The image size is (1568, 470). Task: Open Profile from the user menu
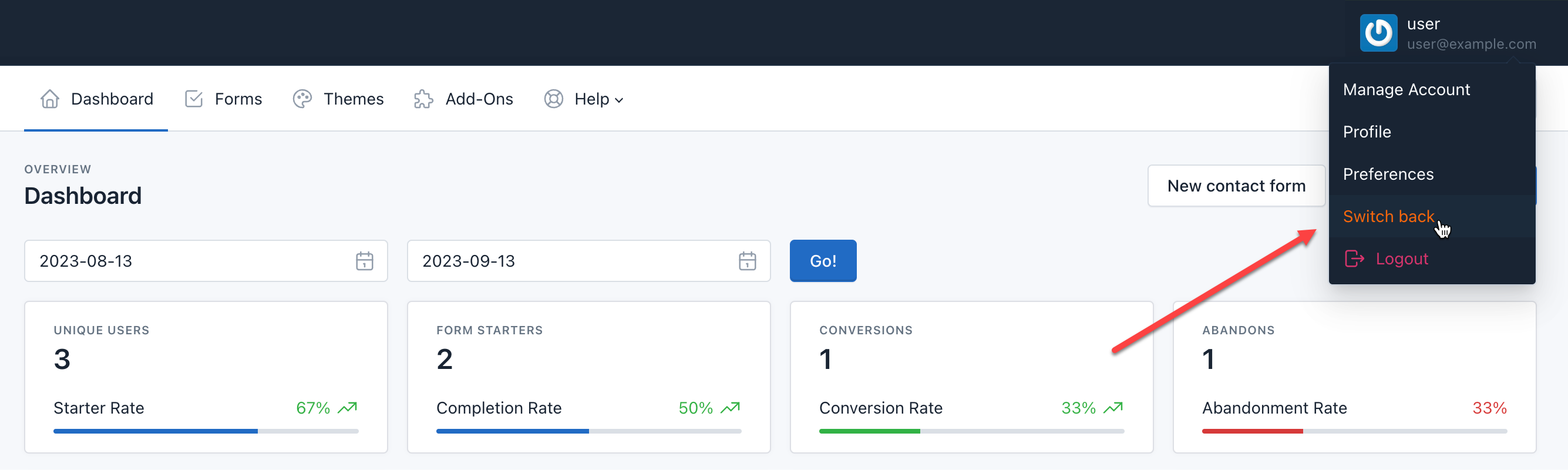(1367, 132)
